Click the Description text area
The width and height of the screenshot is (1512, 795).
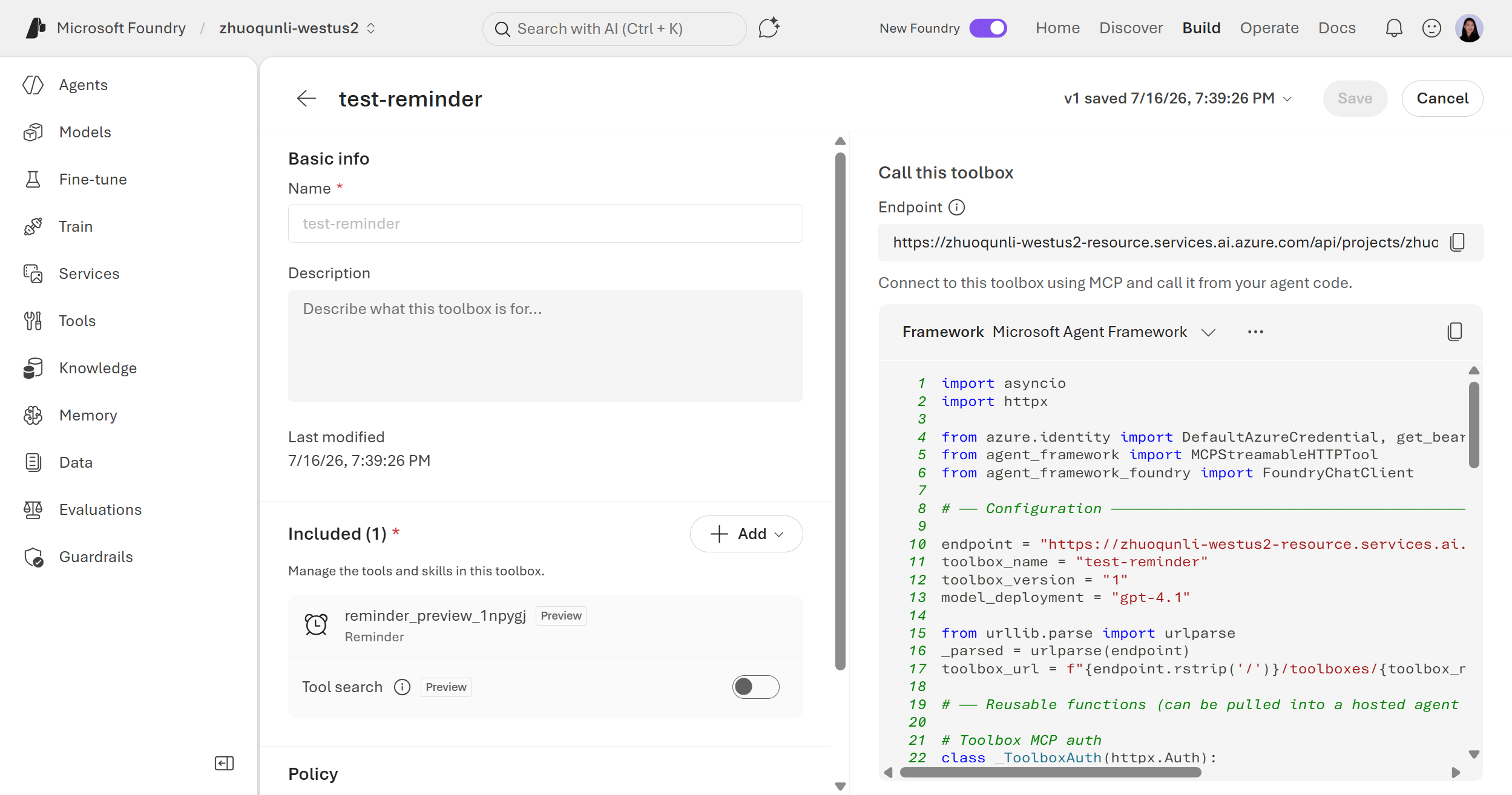[x=545, y=346]
